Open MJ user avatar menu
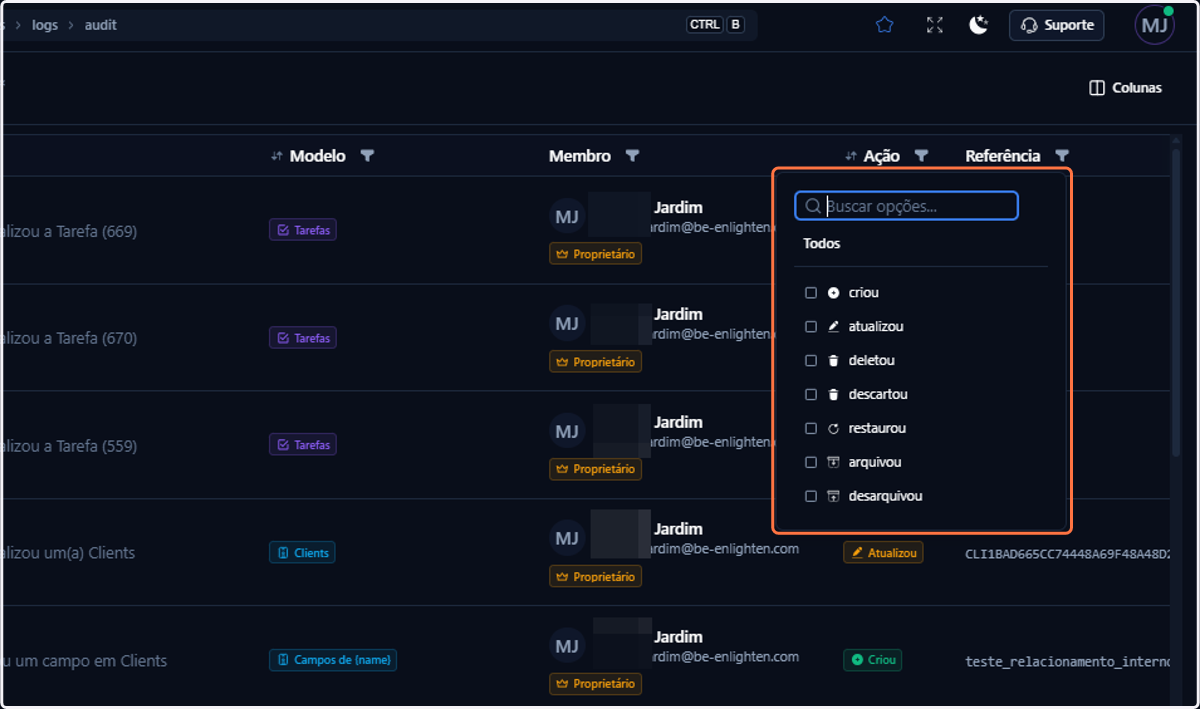The height and width of the screenshot is (709, 1200). click(x=1155, y=25)
